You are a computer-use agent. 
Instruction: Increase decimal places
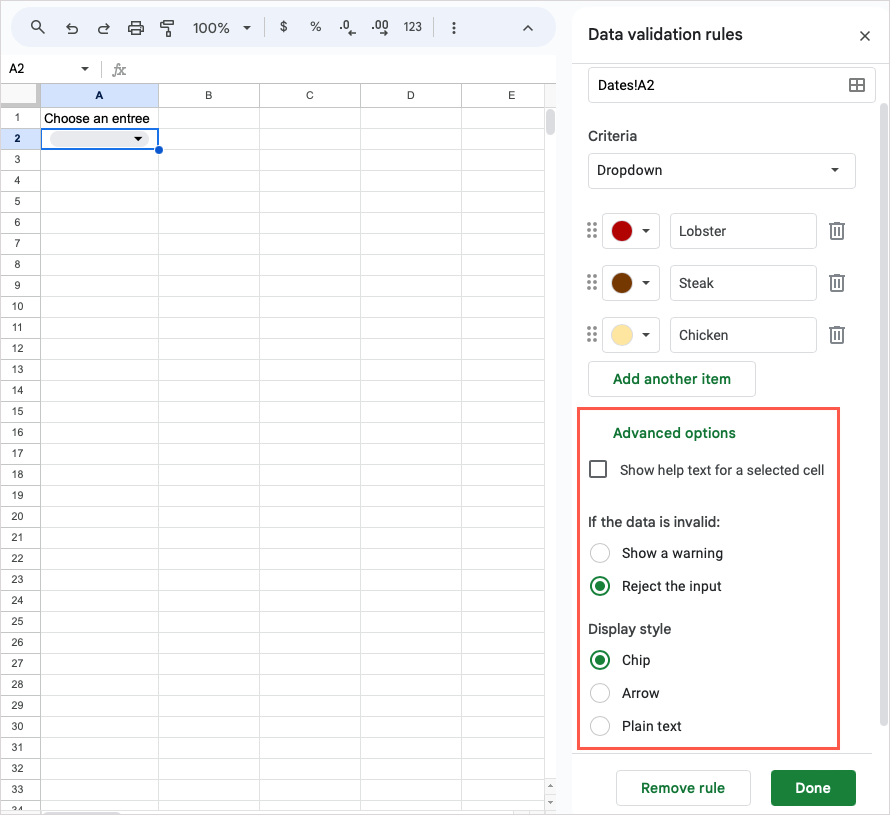coord(379,27)
